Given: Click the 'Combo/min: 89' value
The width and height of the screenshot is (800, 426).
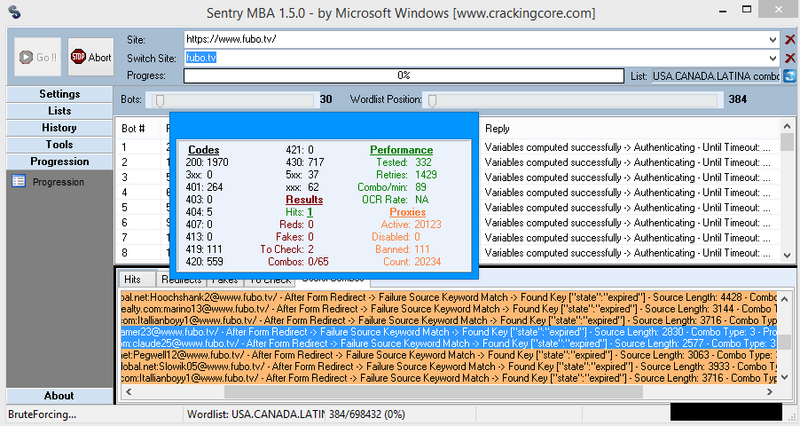Looking at the screenshot, I should [x=392, y=187].
